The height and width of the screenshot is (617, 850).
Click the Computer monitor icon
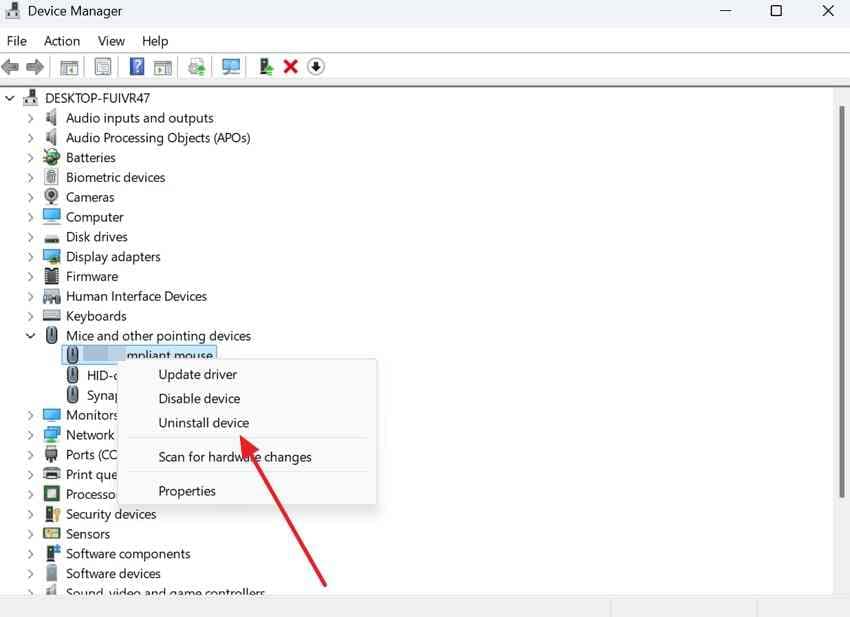tap(51, 216)
